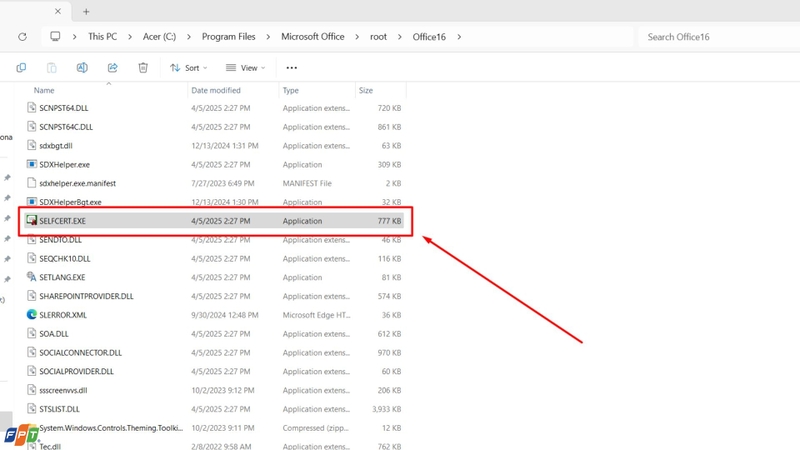Click Compressed (zipp... type cell
The image size is (800, 450).
click(316, 428)
